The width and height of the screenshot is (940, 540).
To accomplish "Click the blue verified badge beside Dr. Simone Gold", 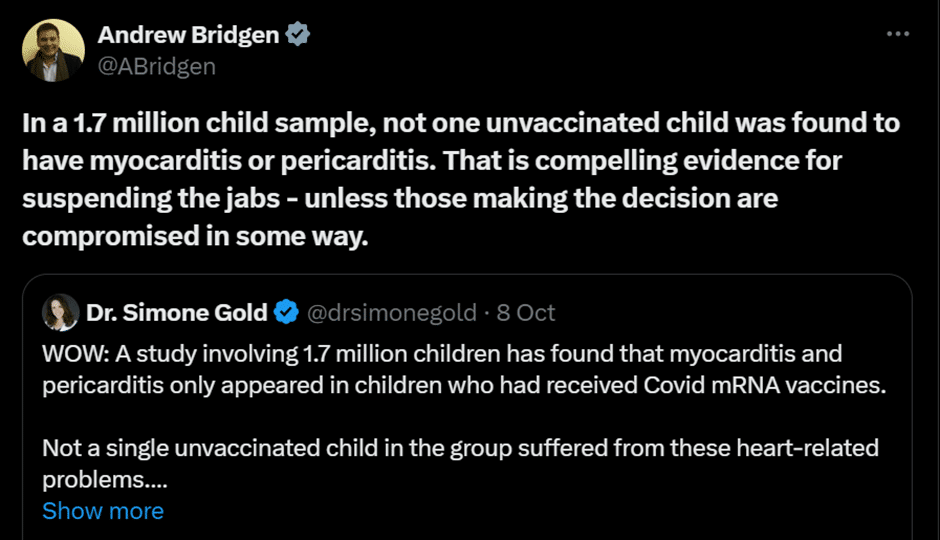I will [286, 312].
